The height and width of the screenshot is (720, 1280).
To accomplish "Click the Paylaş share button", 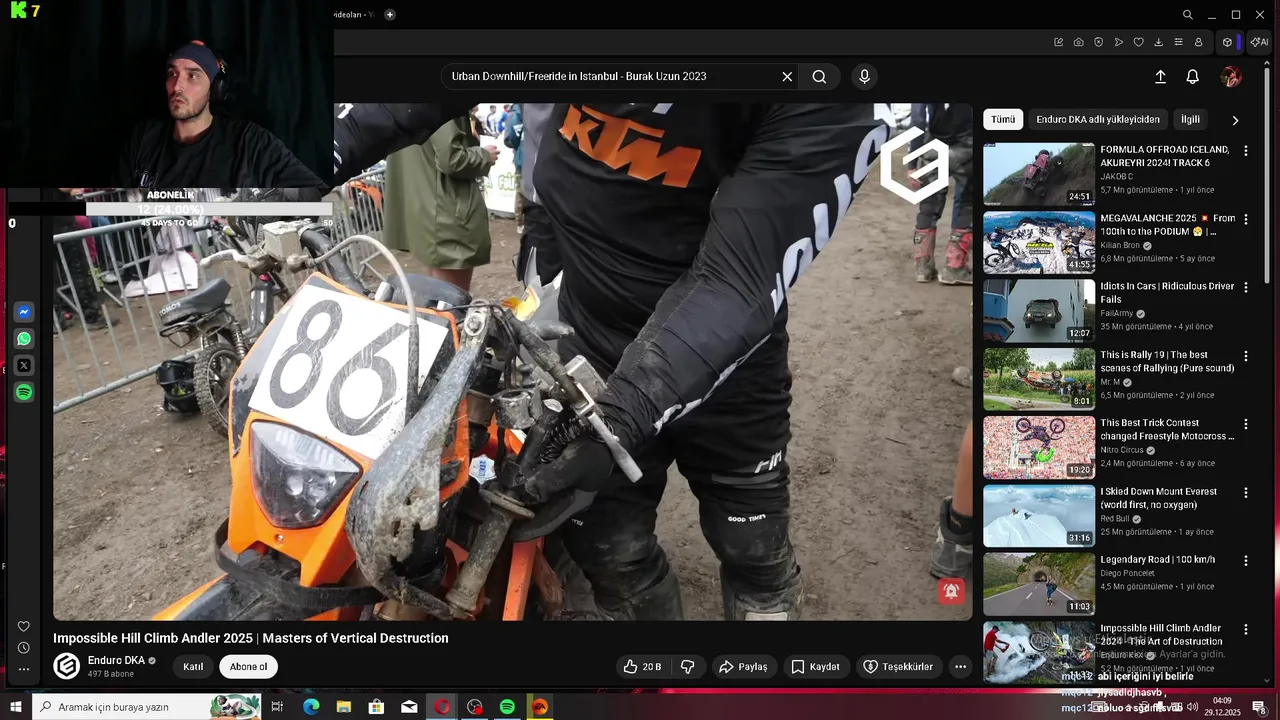I will click(744, 667).
